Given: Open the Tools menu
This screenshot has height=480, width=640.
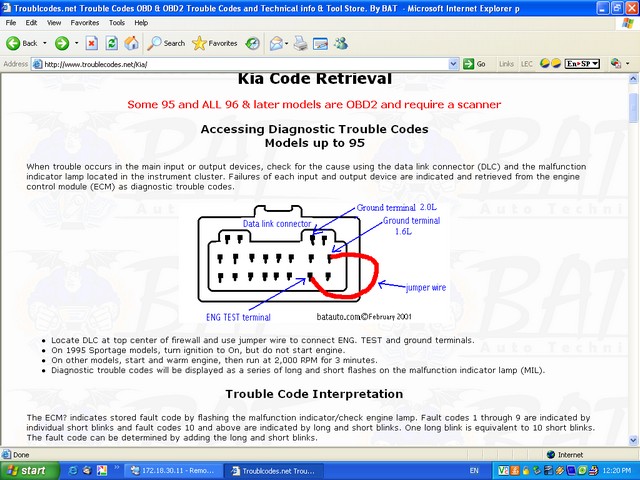Looking at the screenshot, I should [x=117, y=23].
